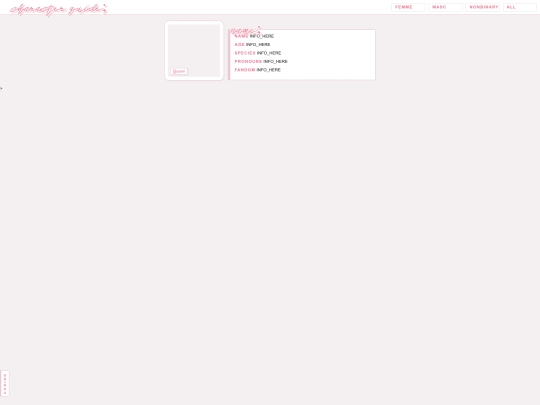
Task: Click the PRONOUNS label in info box
Action: tap(248, 61)
